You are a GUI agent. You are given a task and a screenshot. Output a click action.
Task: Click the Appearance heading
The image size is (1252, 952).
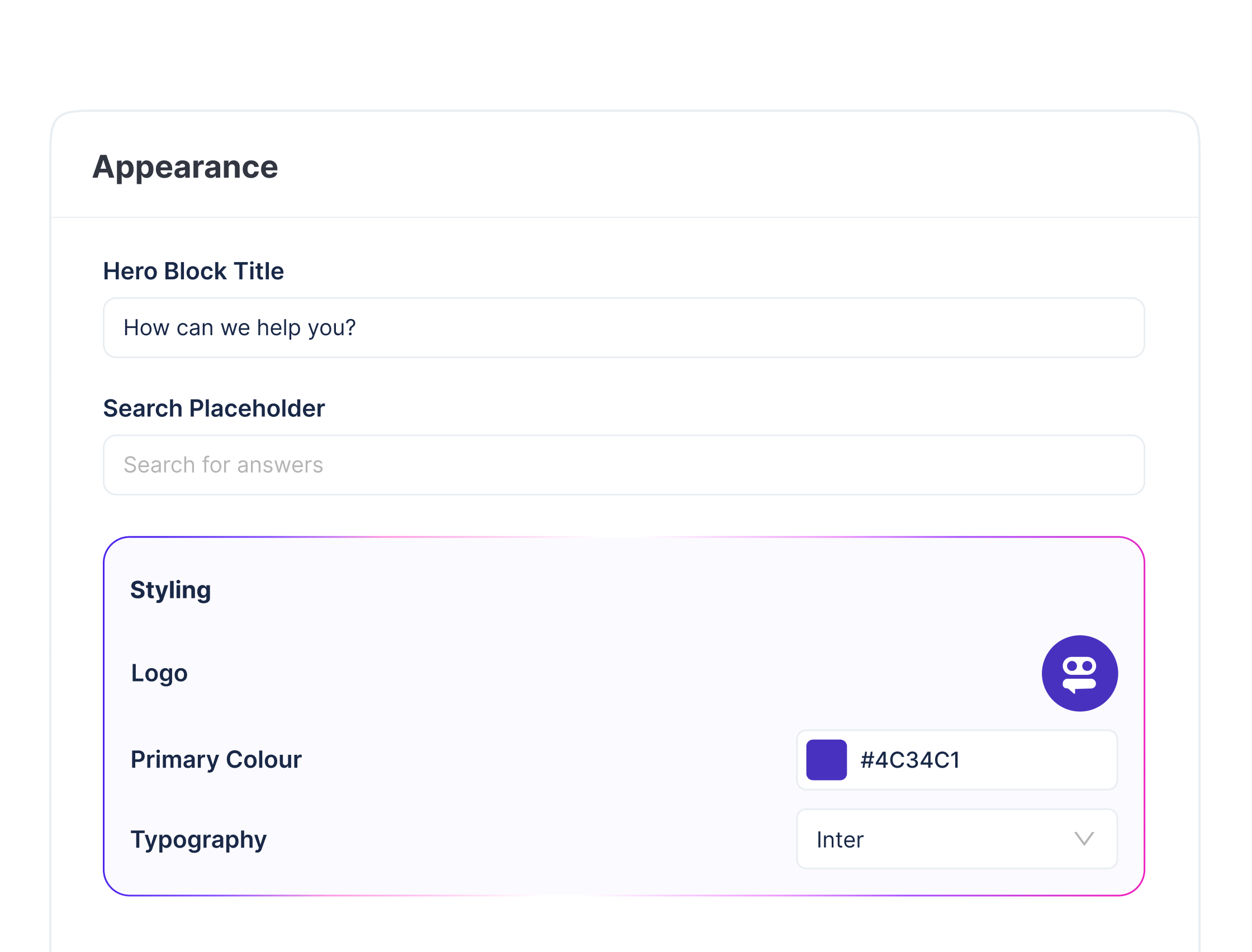click(x=186, y=167)
